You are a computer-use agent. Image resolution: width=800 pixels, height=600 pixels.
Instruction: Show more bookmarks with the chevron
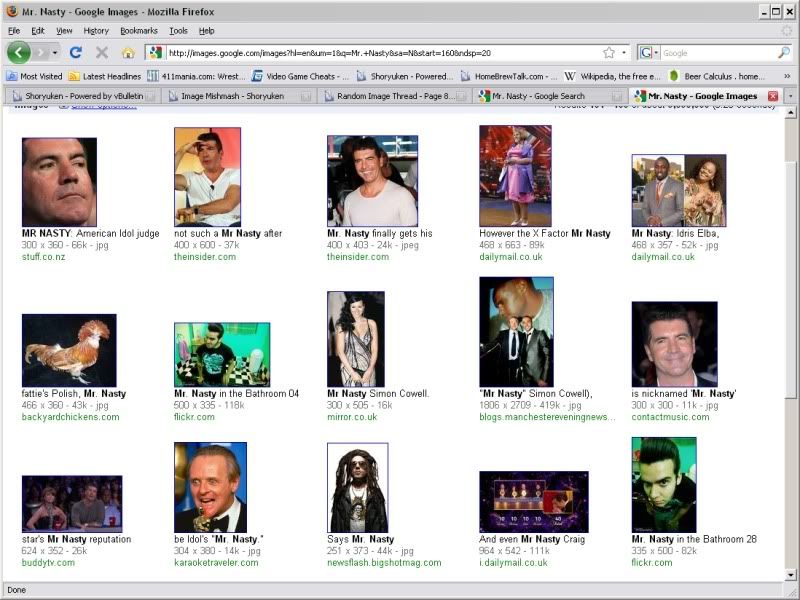pyautogui.click(x=787, y=76)
